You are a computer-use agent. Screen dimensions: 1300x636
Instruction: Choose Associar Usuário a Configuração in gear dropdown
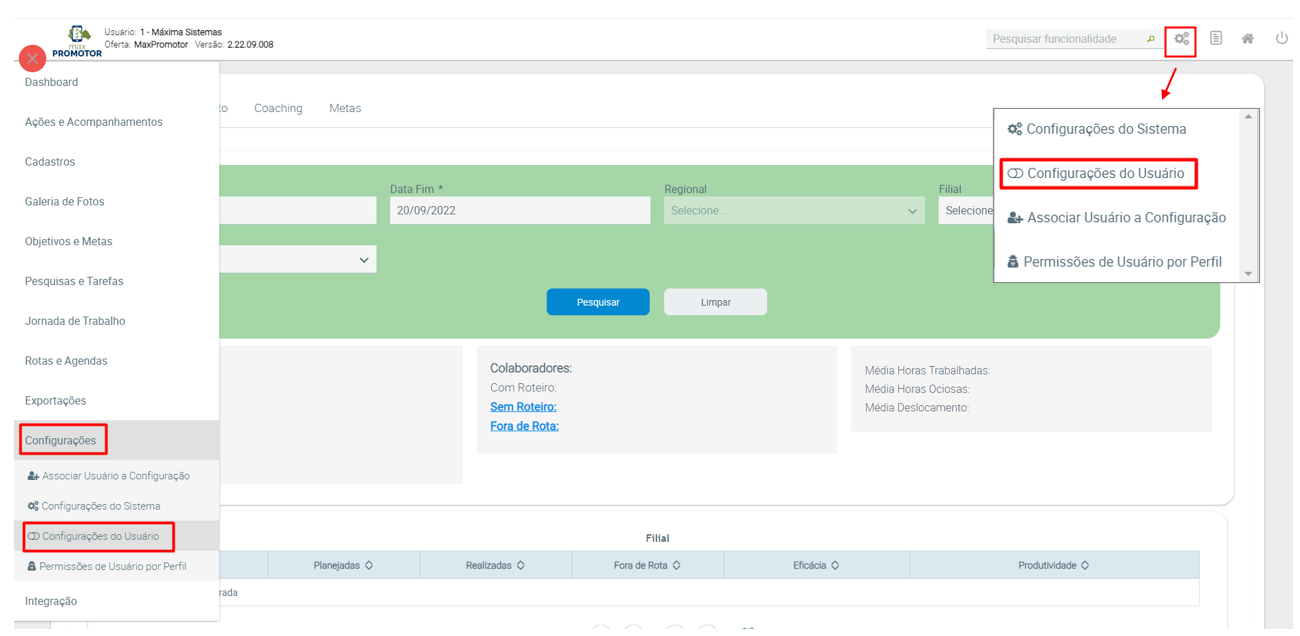pos(1117,218)
